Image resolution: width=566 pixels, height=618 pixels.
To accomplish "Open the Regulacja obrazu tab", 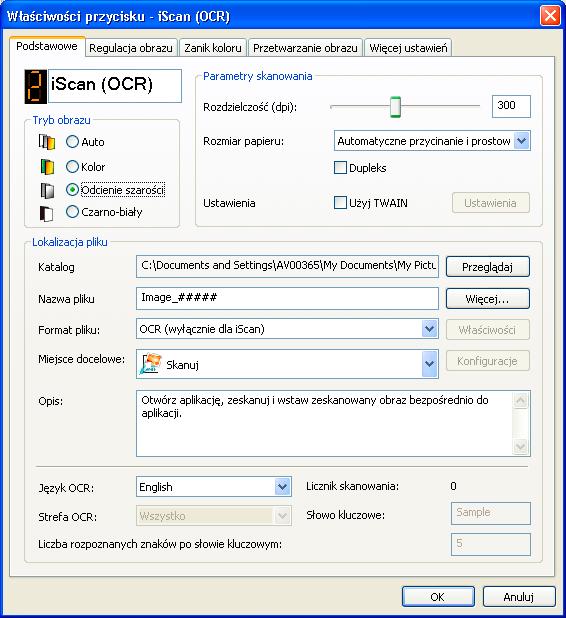I will pyautogui.click(x=131, y=48).
